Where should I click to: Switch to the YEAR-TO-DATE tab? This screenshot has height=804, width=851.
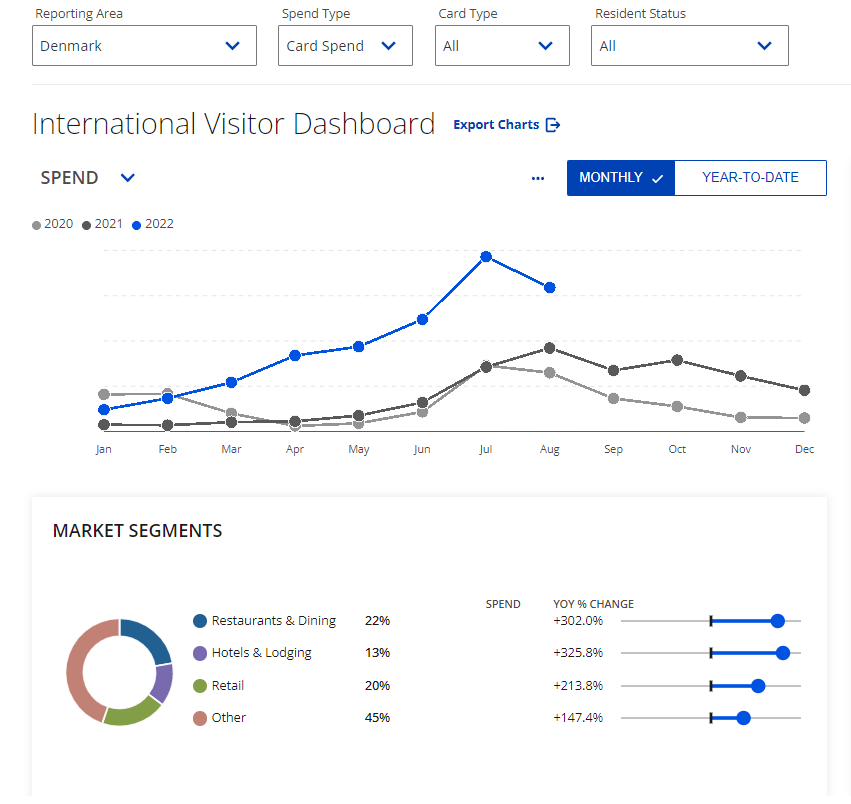750,177
